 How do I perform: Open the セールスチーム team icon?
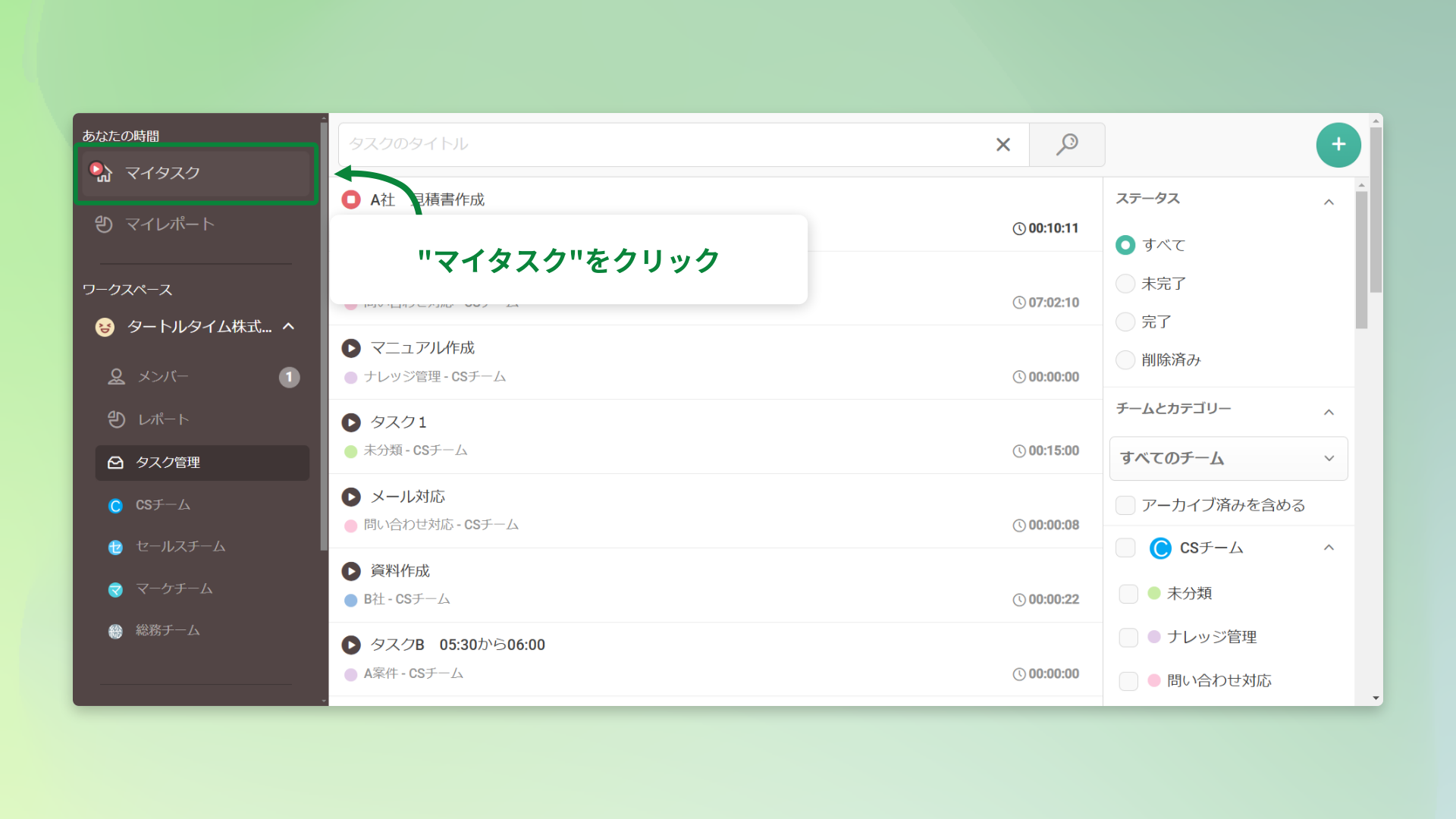115,547
